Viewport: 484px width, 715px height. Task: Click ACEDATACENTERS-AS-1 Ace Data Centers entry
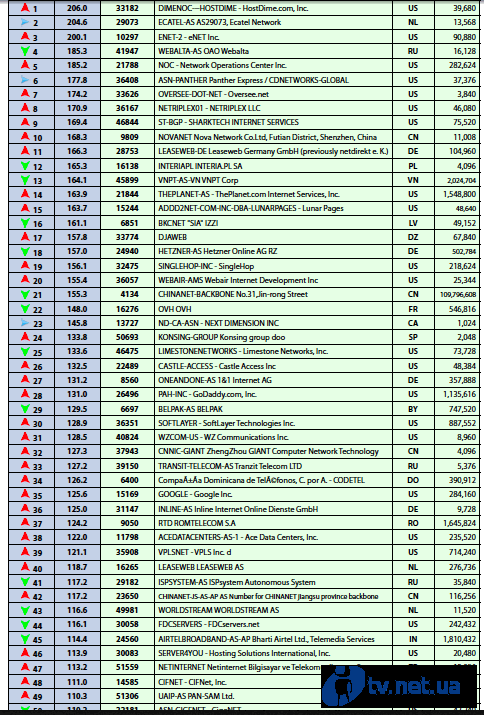point(238,537)
